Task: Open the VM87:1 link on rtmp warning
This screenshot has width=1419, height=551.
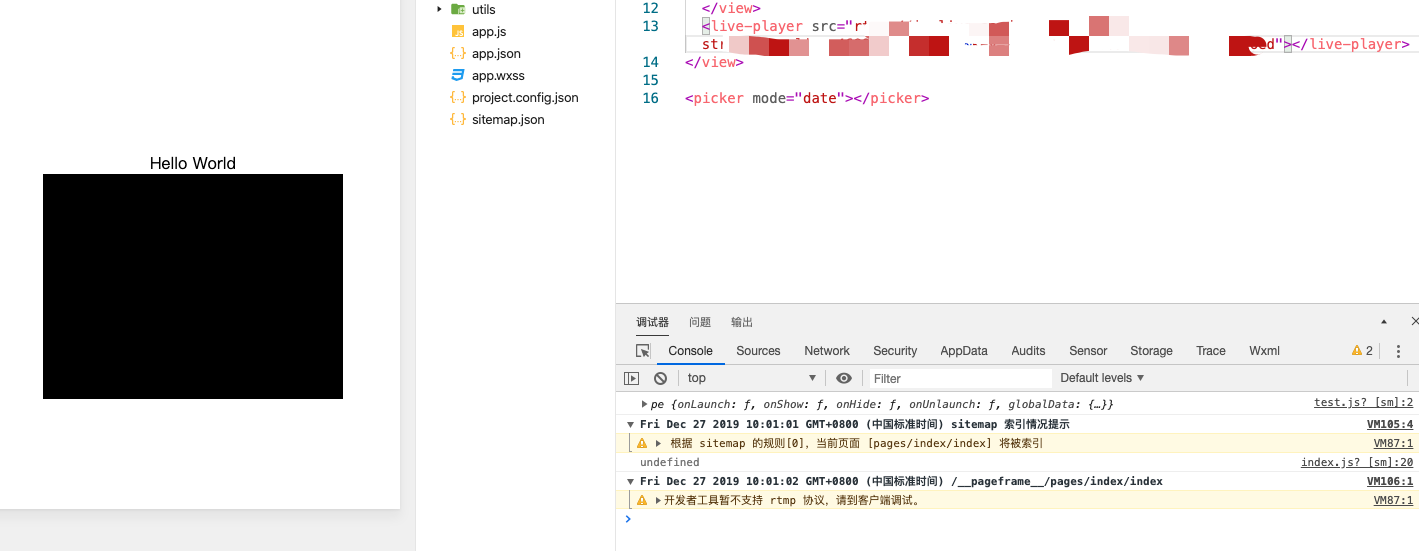Action: [1393, 500]
